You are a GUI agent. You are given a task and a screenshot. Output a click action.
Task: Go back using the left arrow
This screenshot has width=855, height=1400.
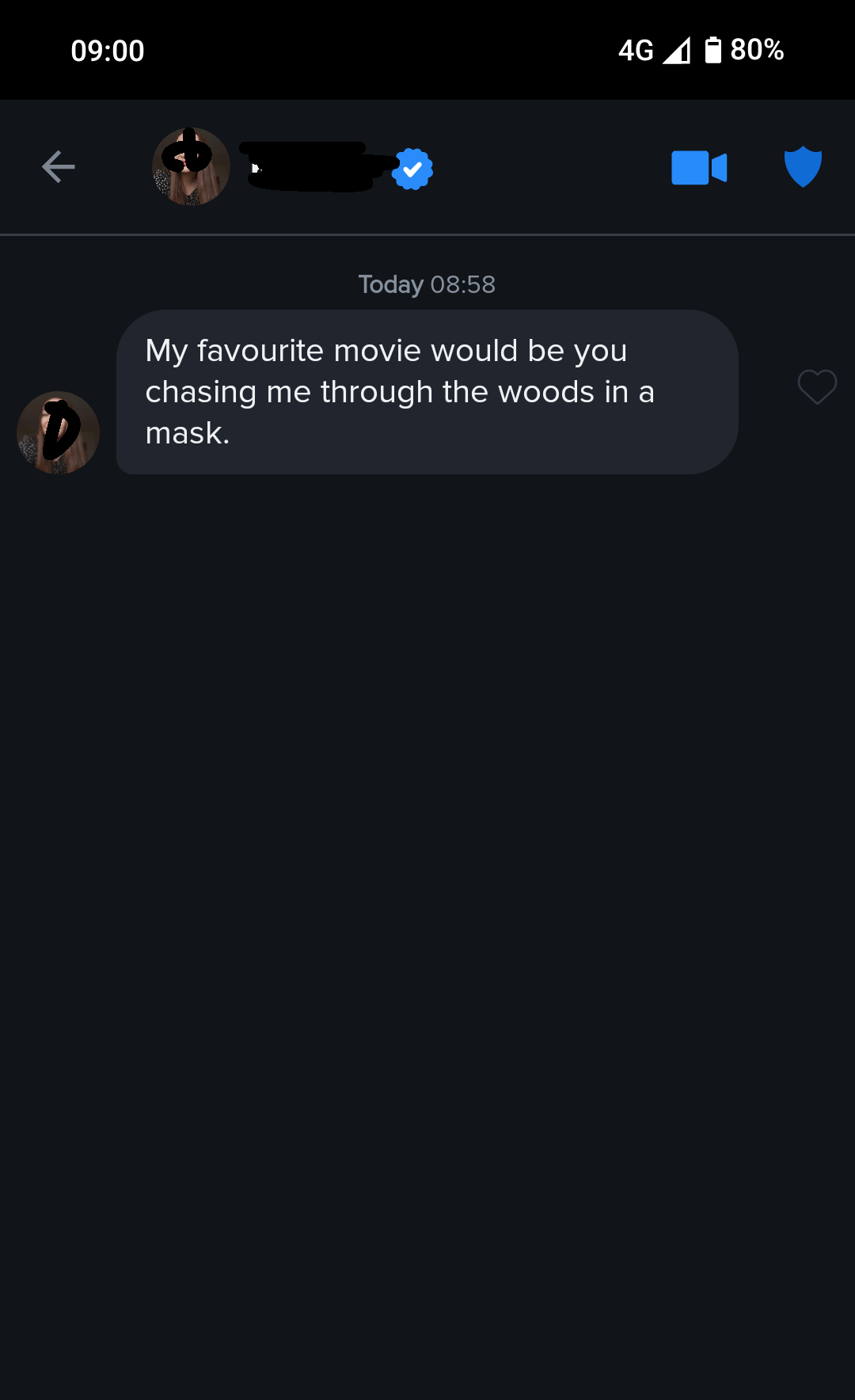pos(58,167)
